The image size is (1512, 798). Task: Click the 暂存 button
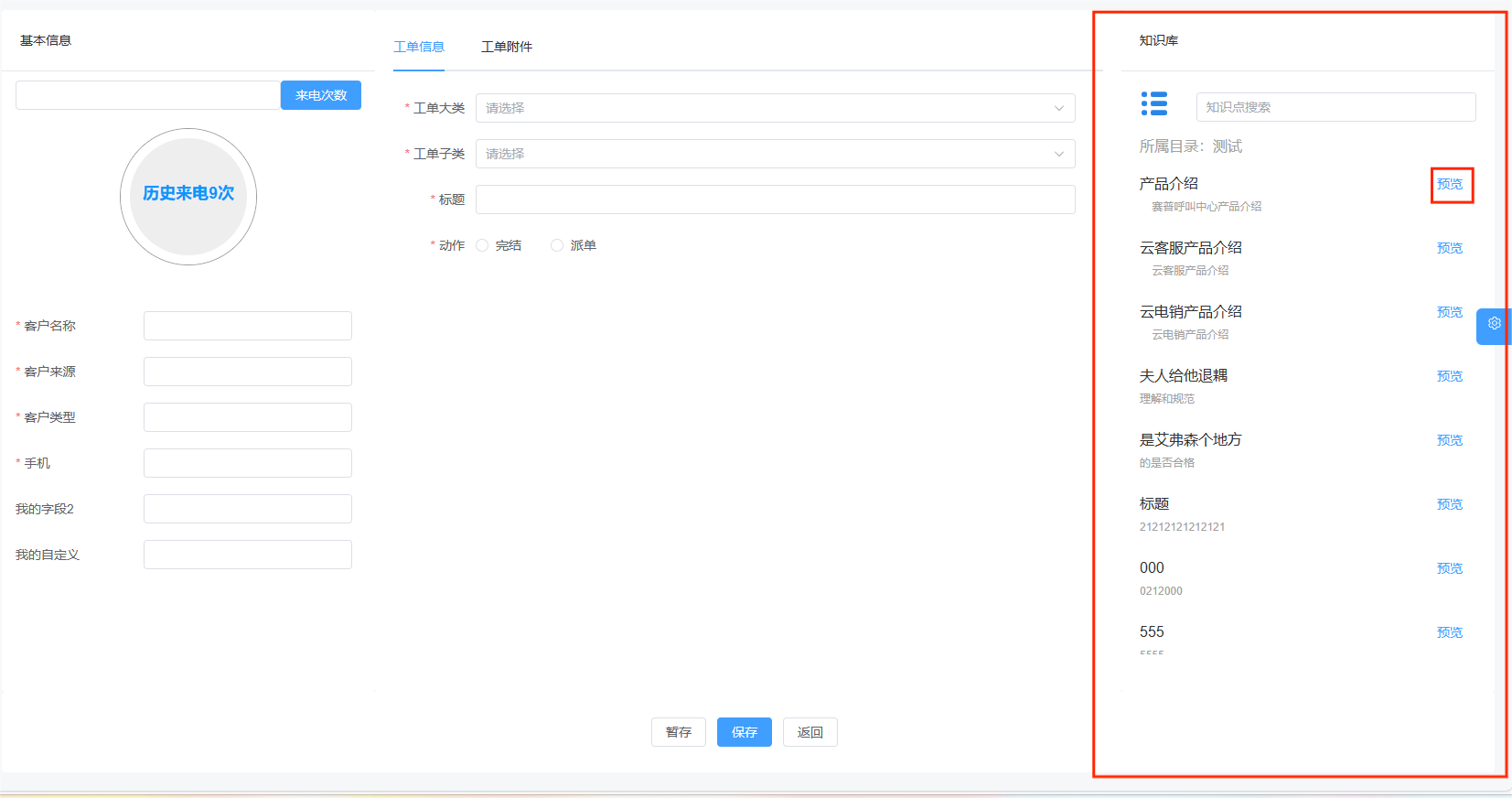[679, 732]
